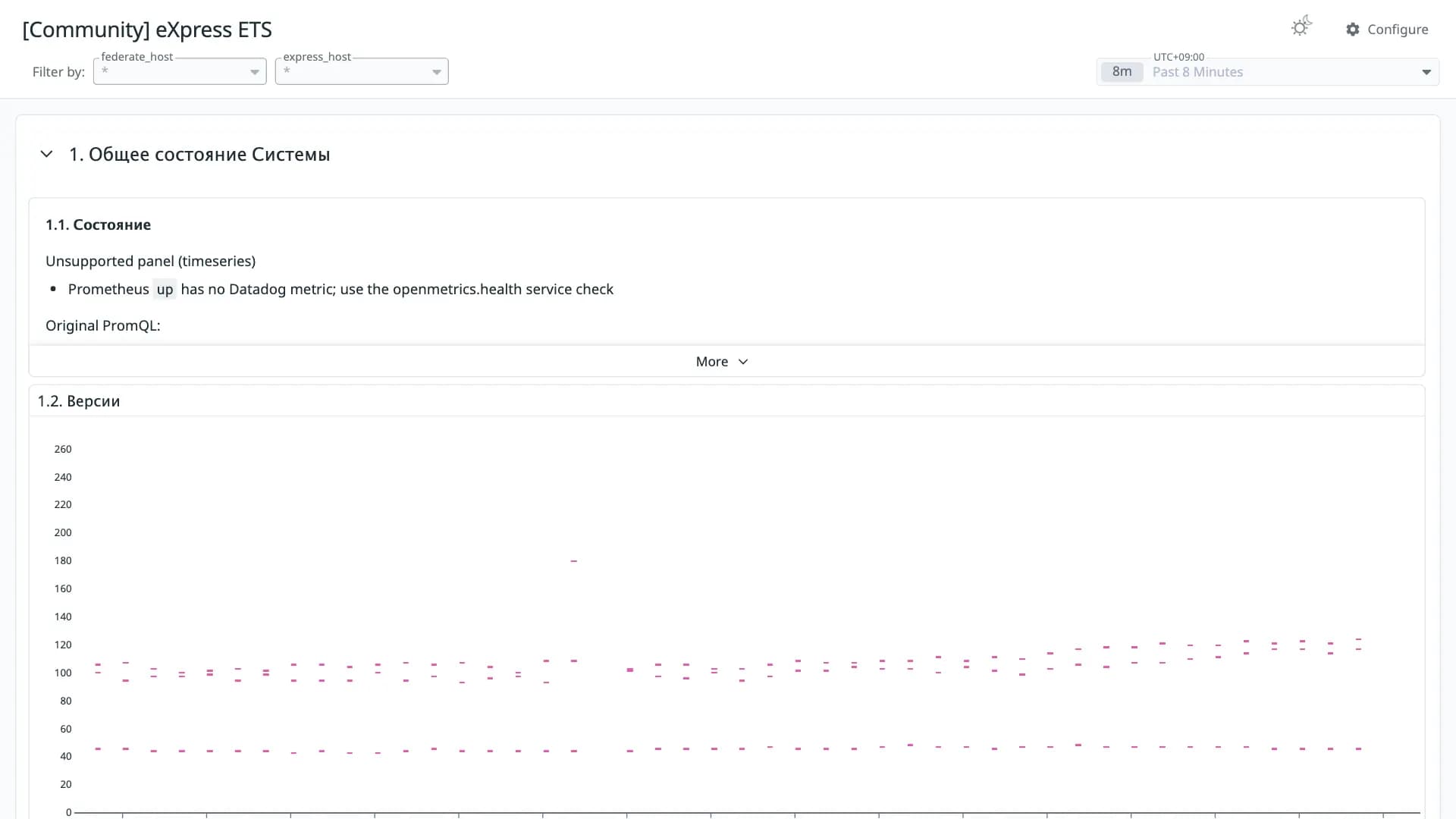Click the dashboard title [Community] eXpress ETS

(x=147, y=30)
